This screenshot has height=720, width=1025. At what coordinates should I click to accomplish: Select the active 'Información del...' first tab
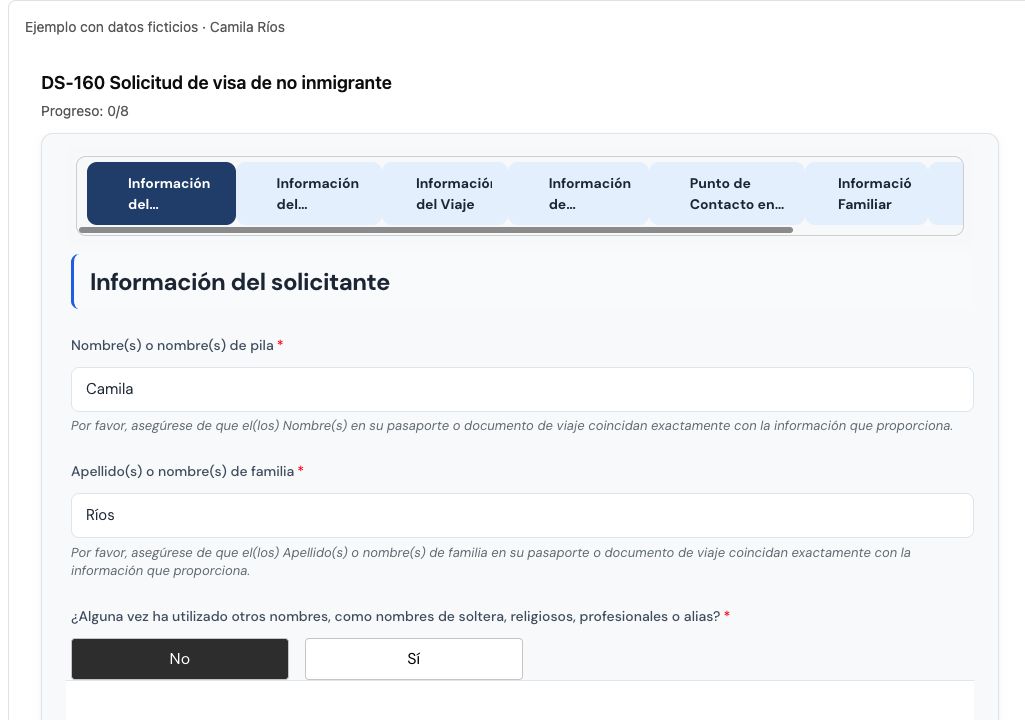[161, 194]
